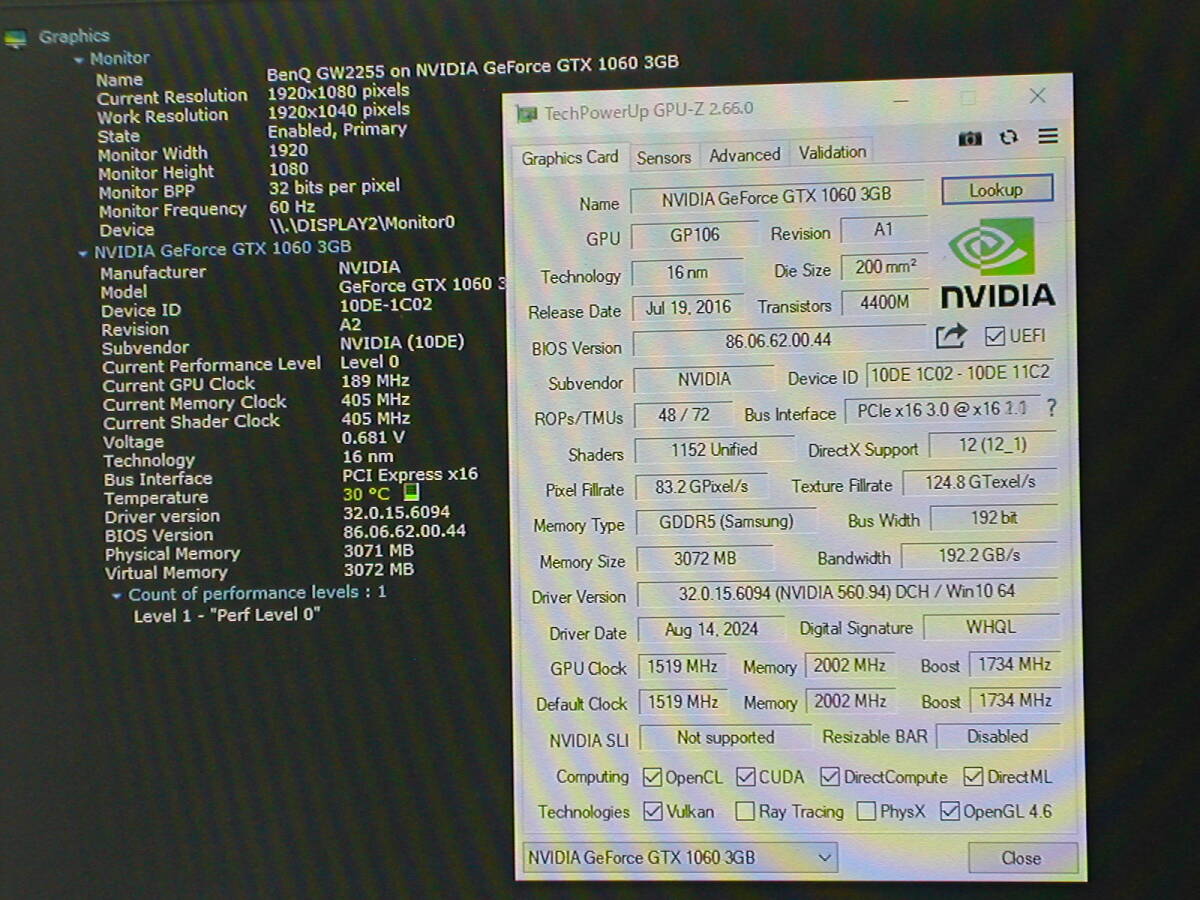Toggle the DirectML checkbox
This screenshot has width=1200, height=900.
[973, 777]
